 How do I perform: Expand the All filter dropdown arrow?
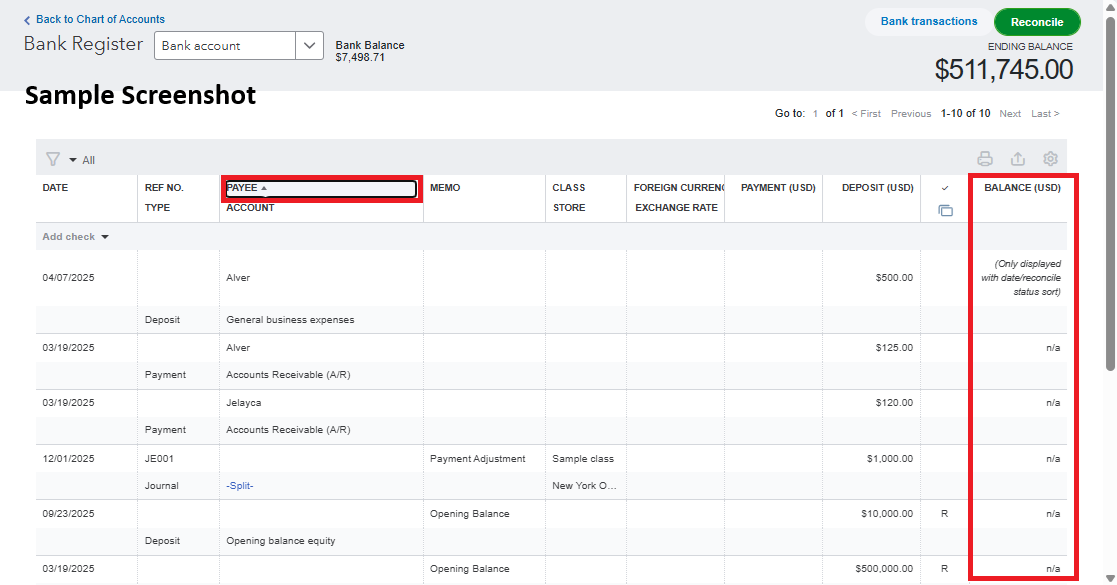73,160
